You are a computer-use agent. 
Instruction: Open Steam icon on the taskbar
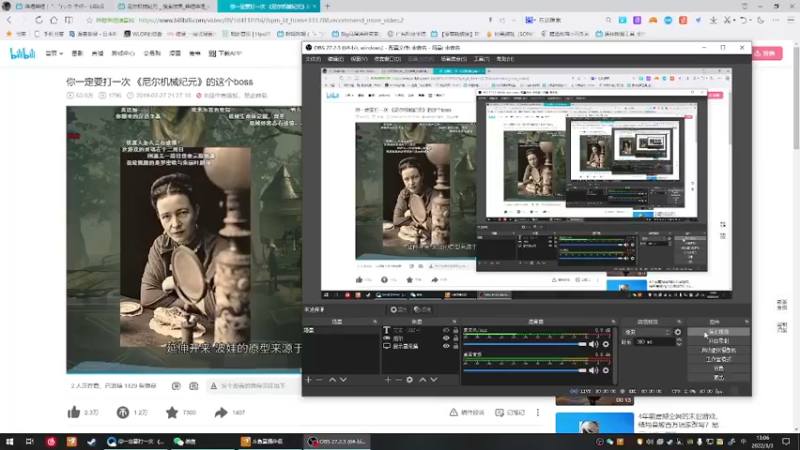click(91, 441)
